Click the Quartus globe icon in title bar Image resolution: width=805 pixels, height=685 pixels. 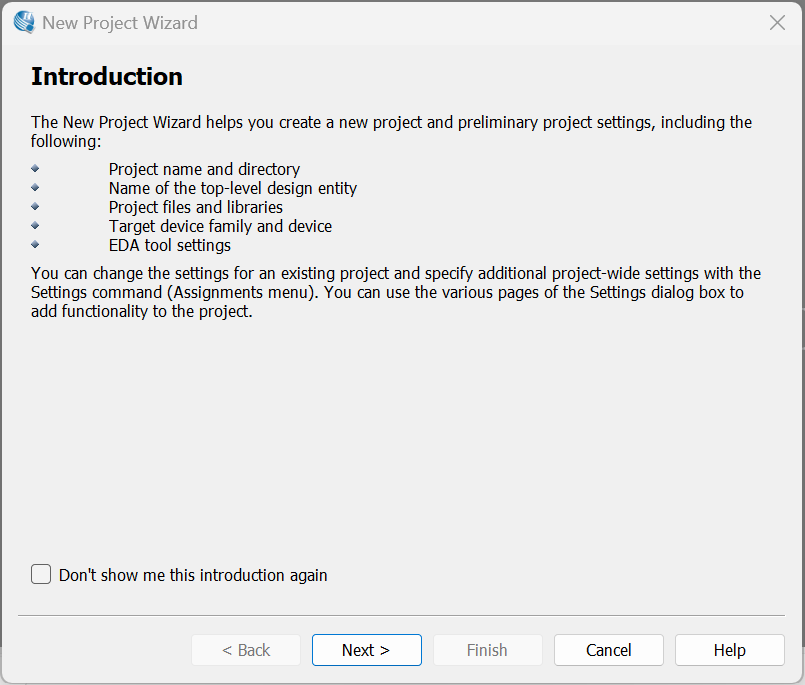(x=24, y=22)
